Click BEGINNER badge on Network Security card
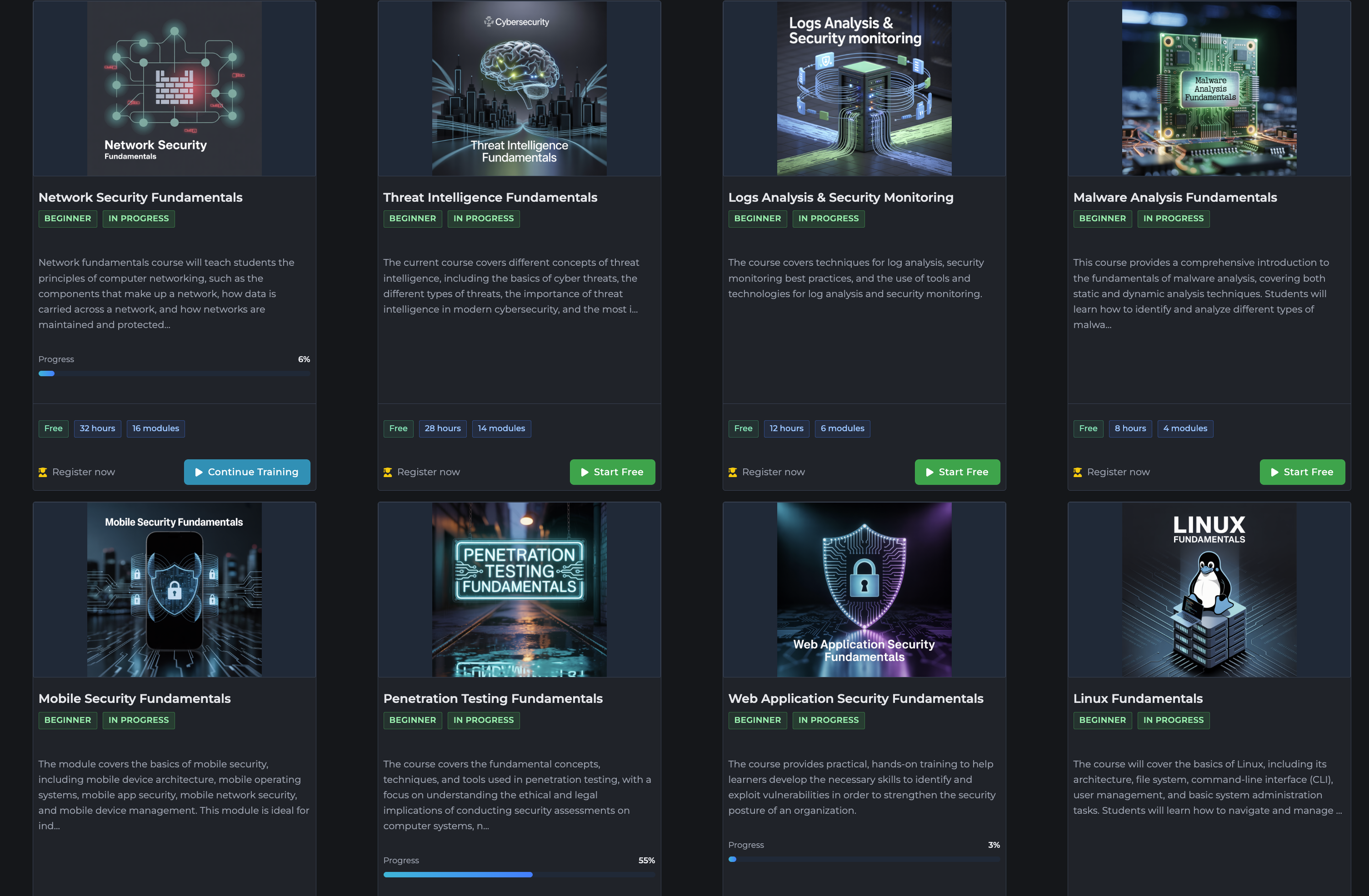Screen dimensions: 1369x896 (68, 219)
